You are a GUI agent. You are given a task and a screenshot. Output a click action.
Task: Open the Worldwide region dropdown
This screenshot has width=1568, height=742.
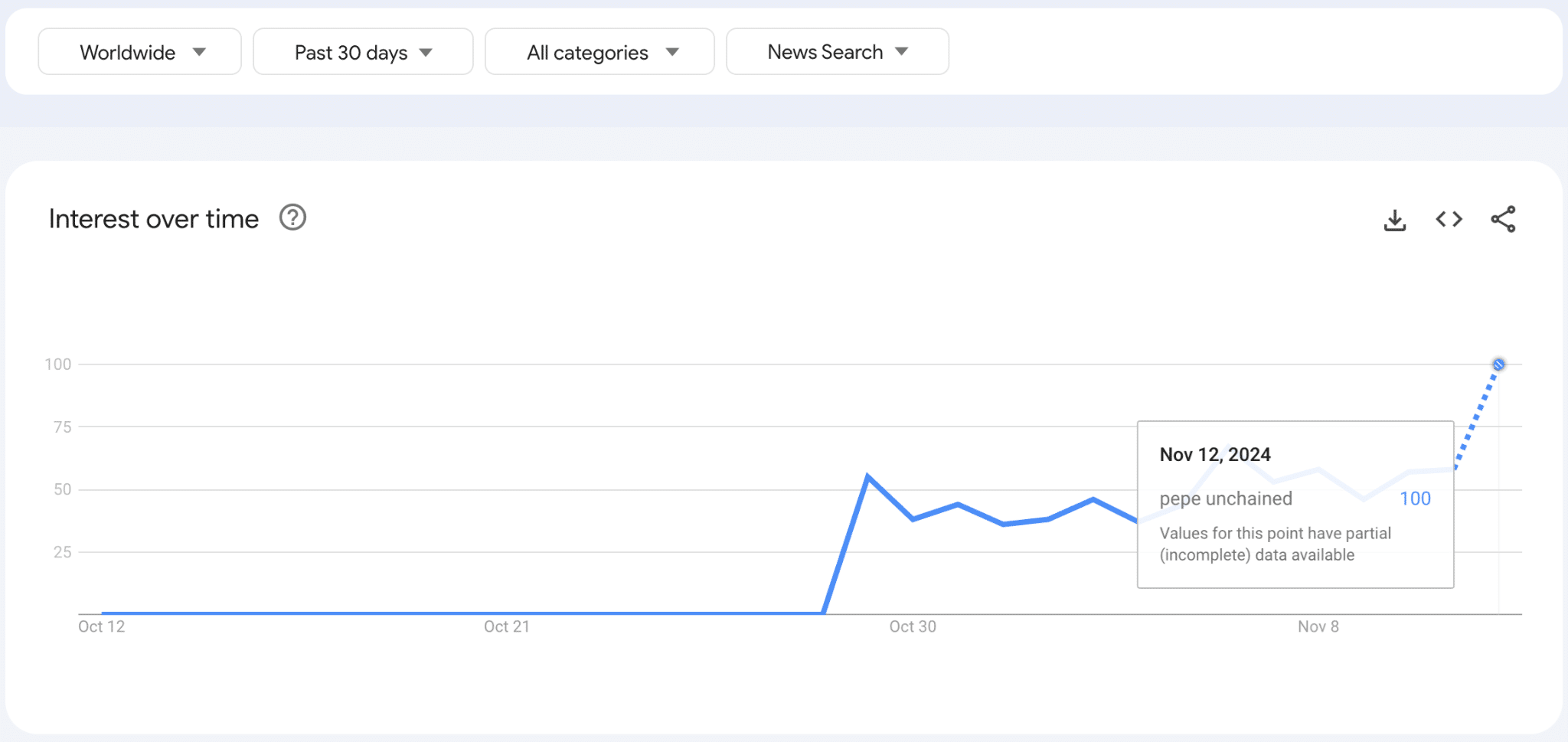point(140,52)
